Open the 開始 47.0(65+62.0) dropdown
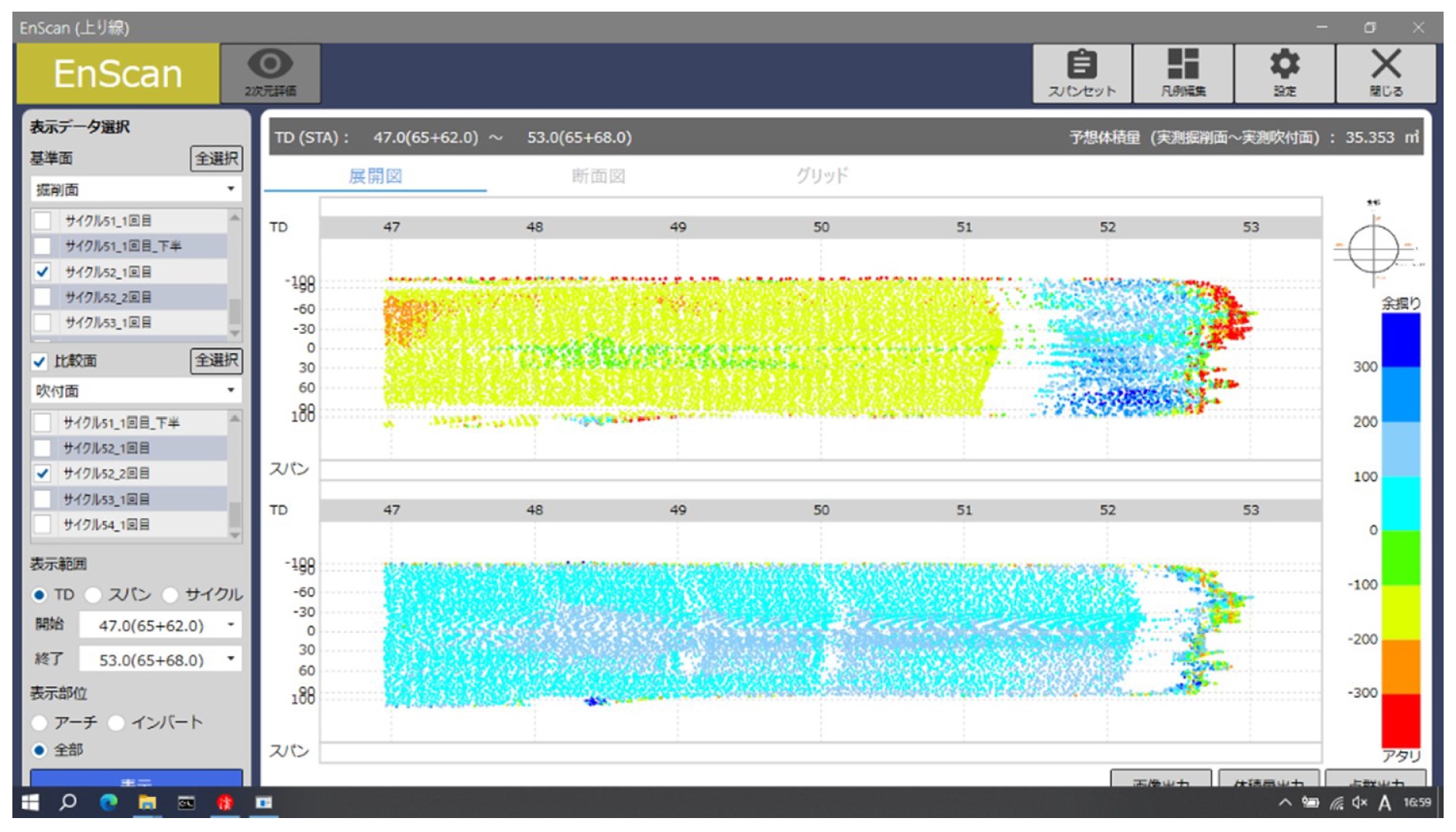Viewport: 1456px width, 832px height. pos(230,624)
